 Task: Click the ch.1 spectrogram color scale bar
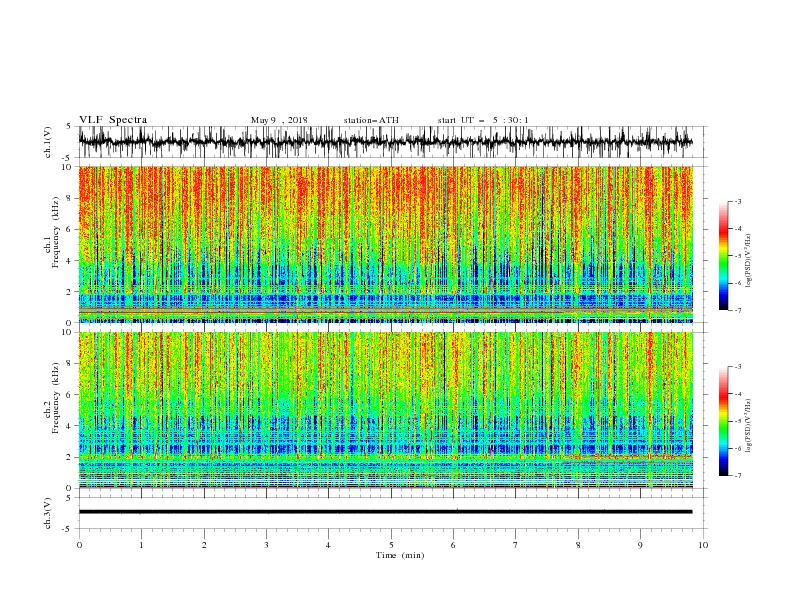tap(723, 256)
